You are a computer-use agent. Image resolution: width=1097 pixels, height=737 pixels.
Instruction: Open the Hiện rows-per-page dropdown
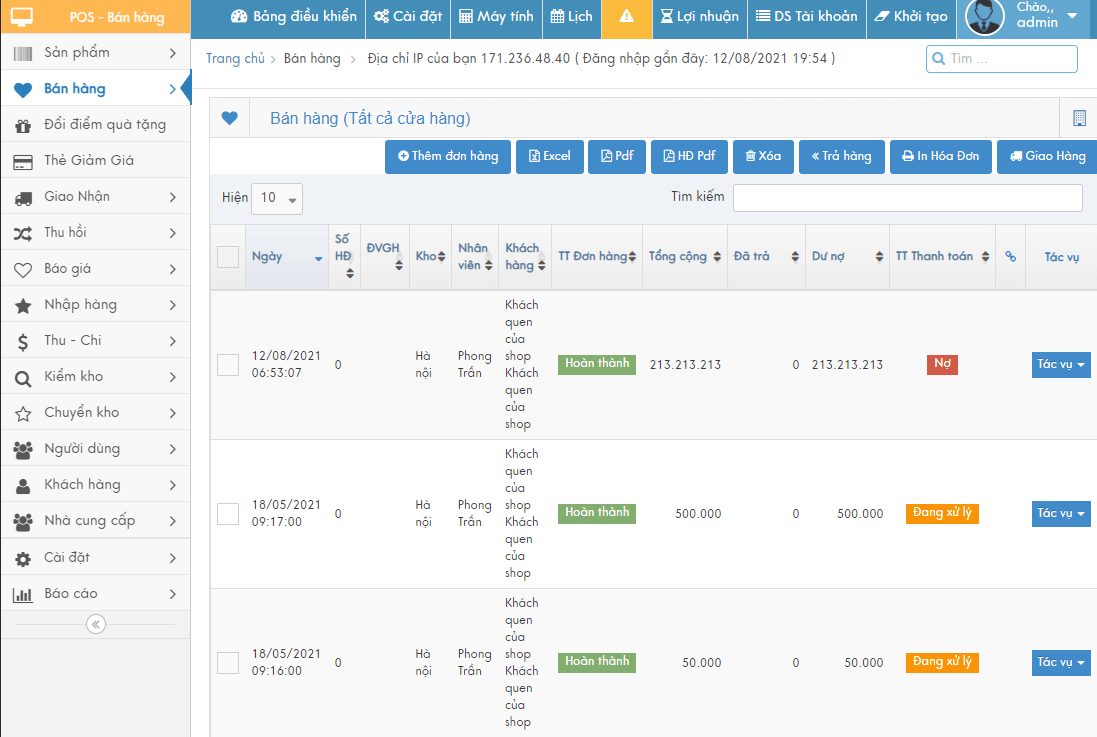(277, 198)
